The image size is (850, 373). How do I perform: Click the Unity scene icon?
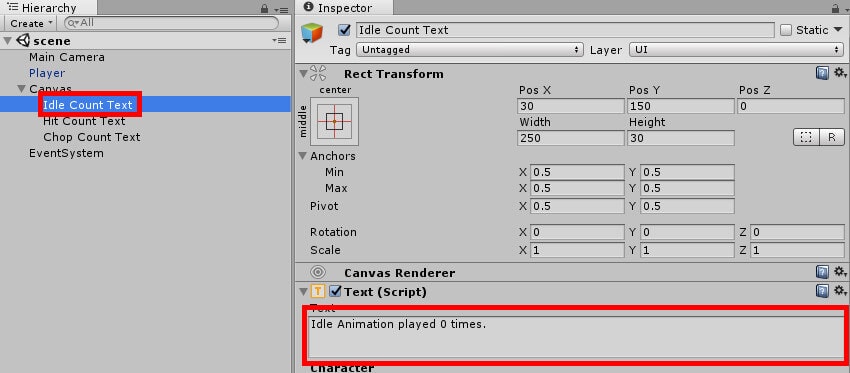coord(23,41)
